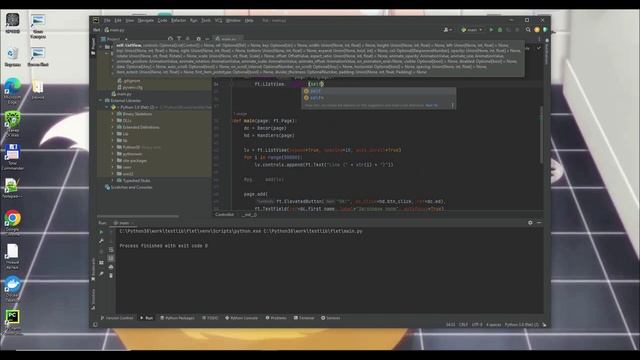
Task: Open the TODO tool window
Action: point(210,318)
